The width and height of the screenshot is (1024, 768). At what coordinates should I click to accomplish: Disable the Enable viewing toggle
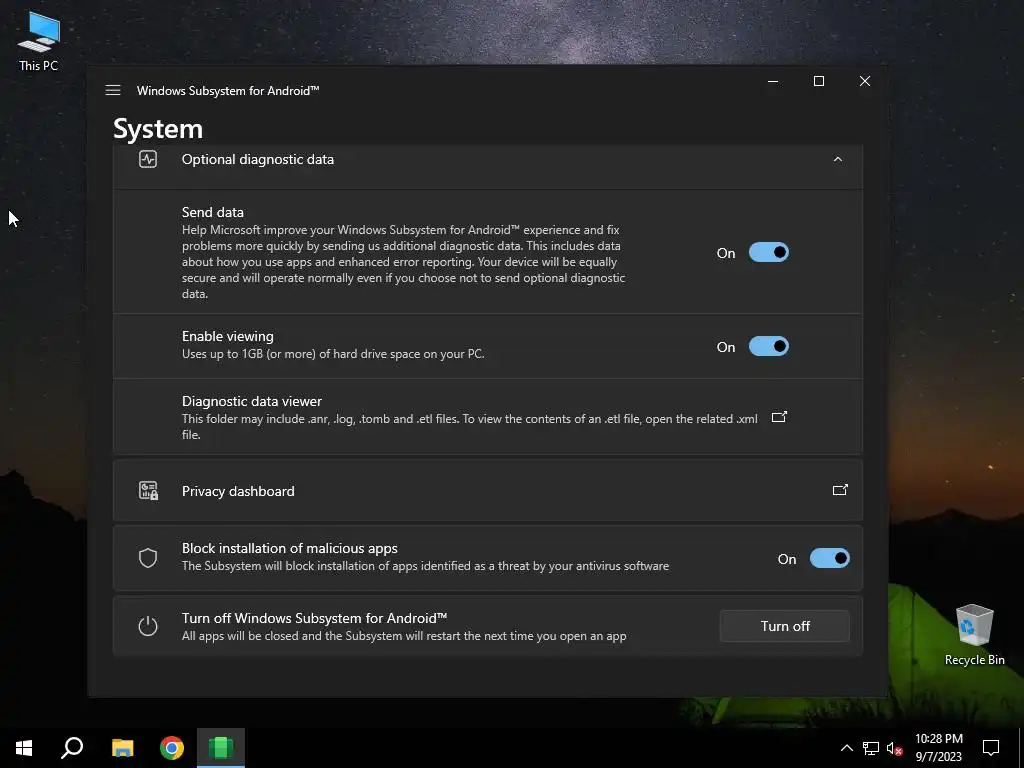pyautogui.click(x=769, y=346)
